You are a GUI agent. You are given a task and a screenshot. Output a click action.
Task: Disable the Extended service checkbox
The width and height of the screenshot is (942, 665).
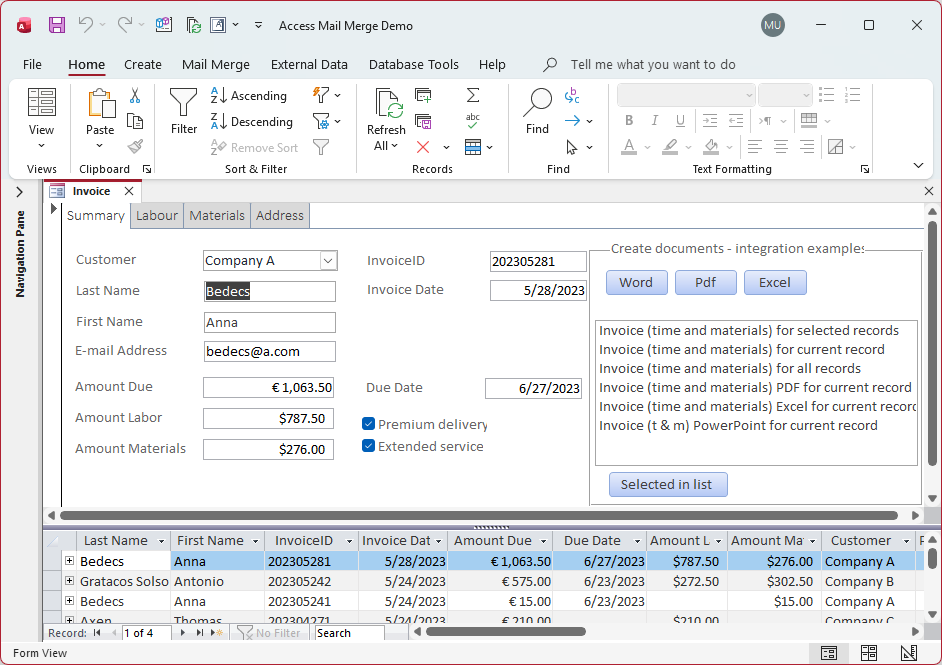368,446
